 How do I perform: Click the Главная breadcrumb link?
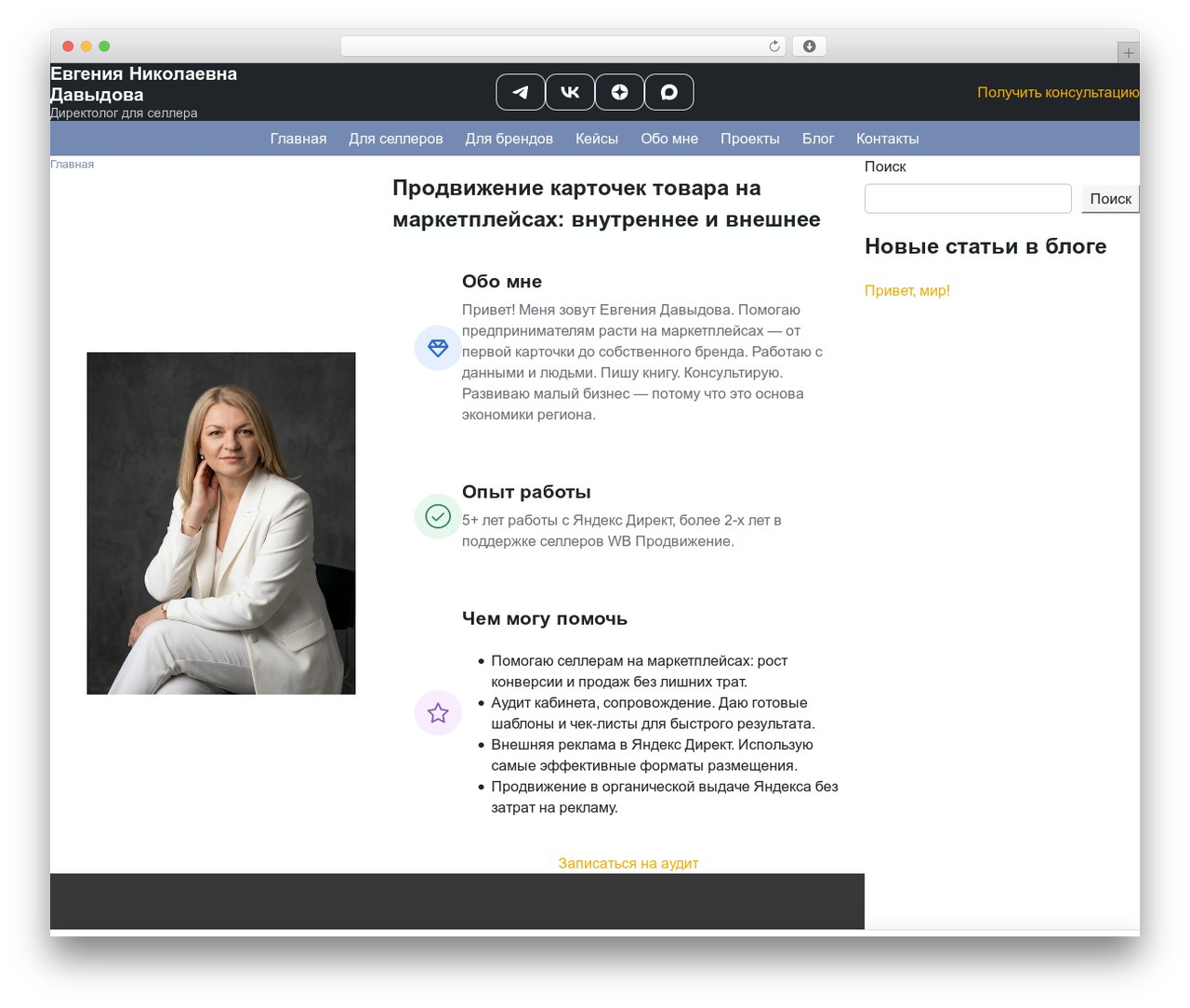point(72,164)
